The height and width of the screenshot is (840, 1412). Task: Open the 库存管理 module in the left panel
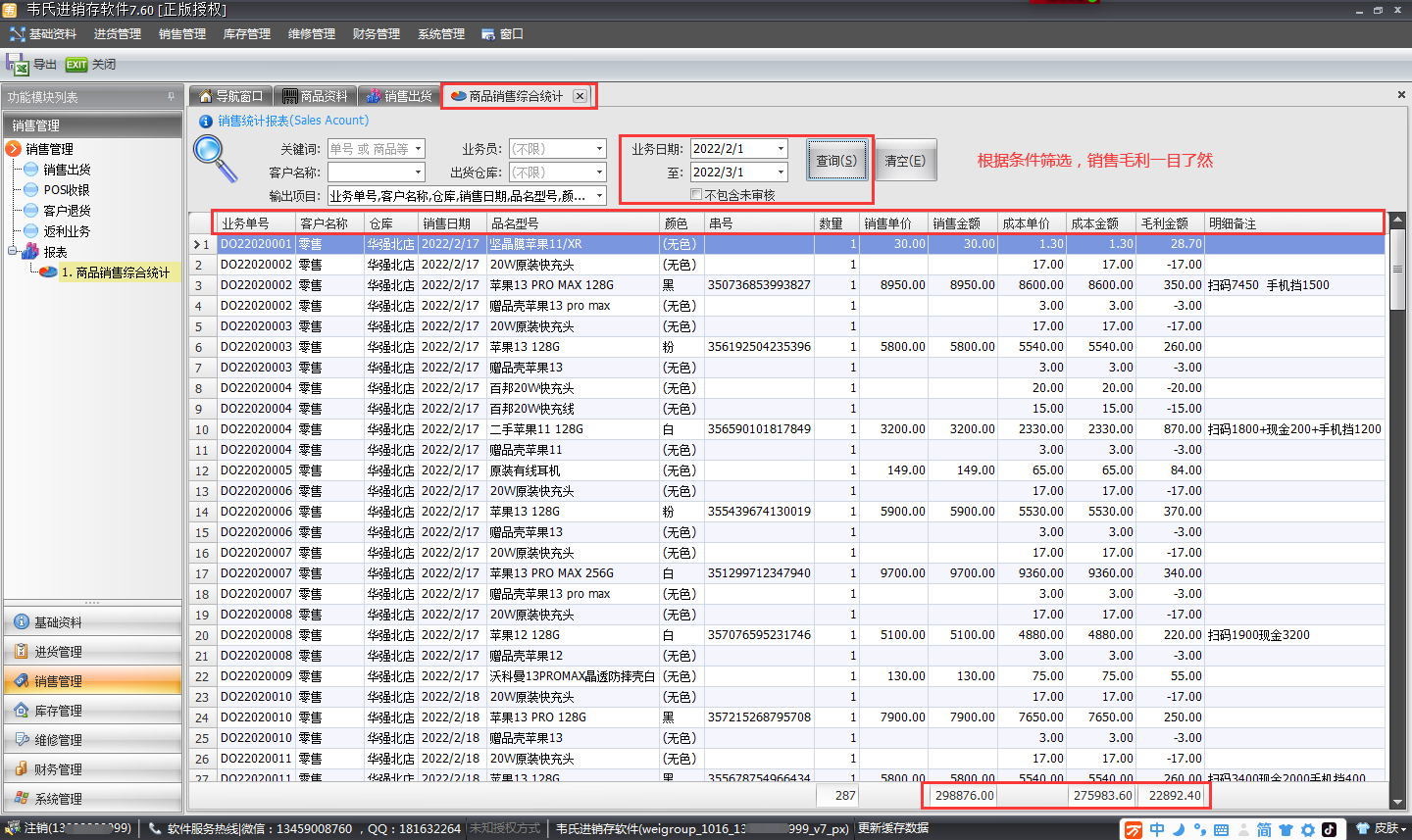tap(93, 711)
